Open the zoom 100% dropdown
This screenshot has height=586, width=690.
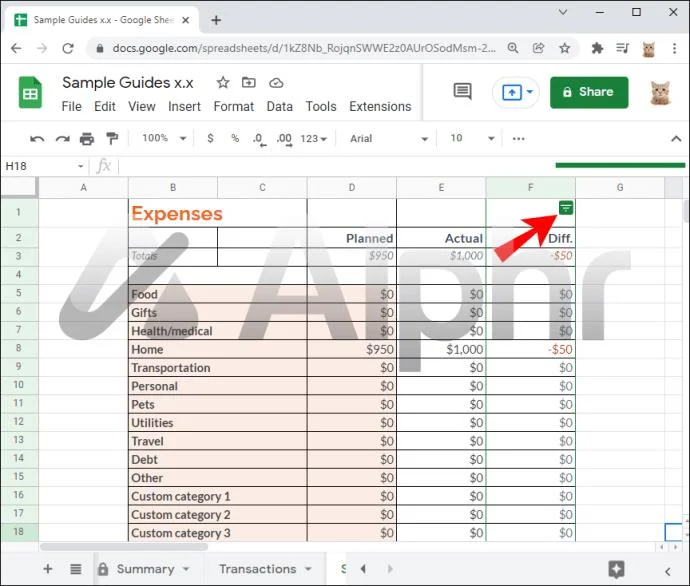click(x=164, y=139)
